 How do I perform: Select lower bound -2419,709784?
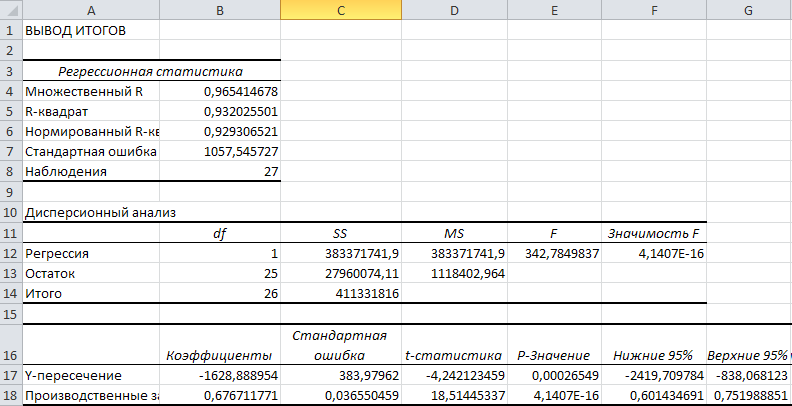(x=654, y=375)
